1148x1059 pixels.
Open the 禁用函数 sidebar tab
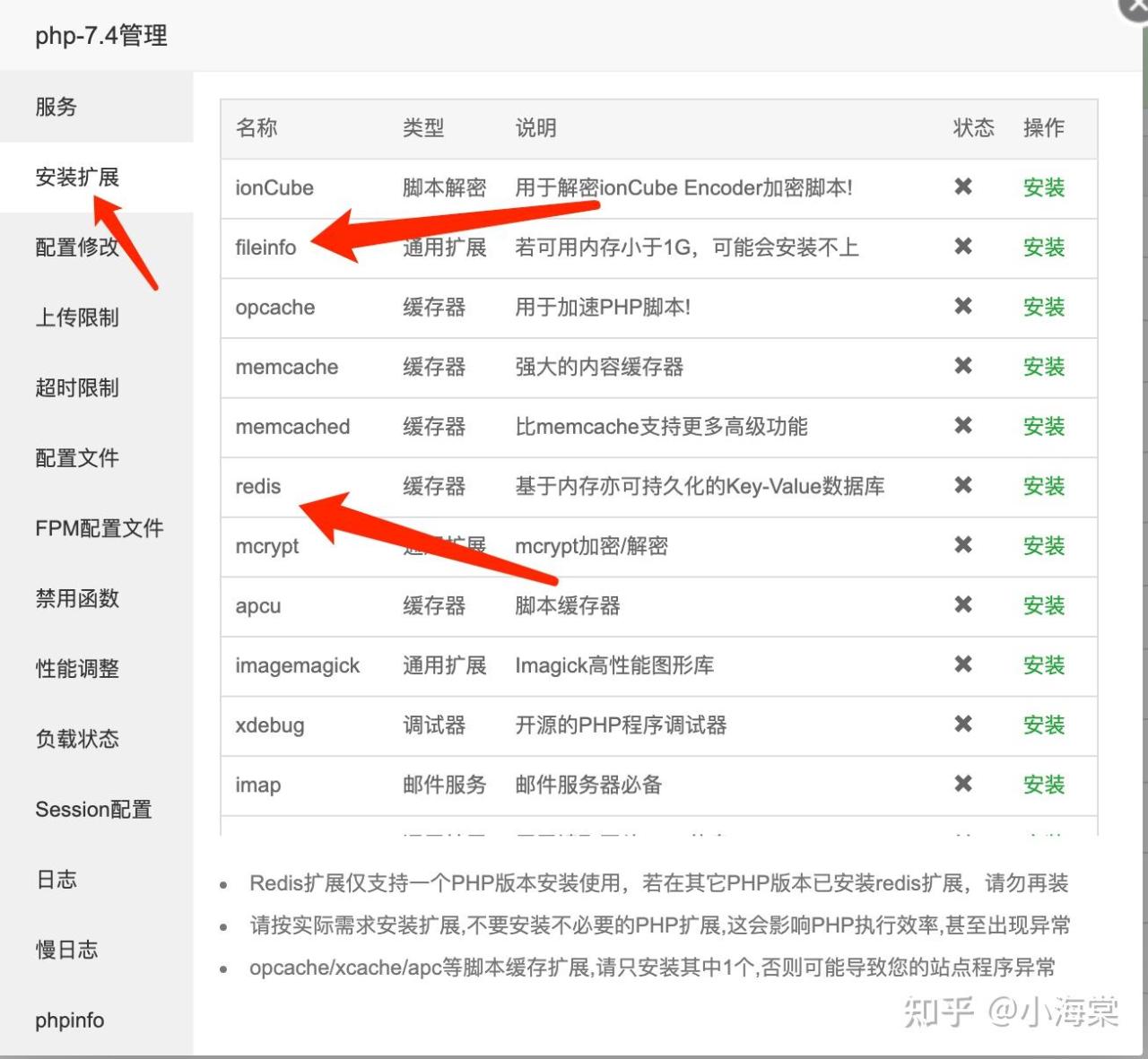point(77,598)
